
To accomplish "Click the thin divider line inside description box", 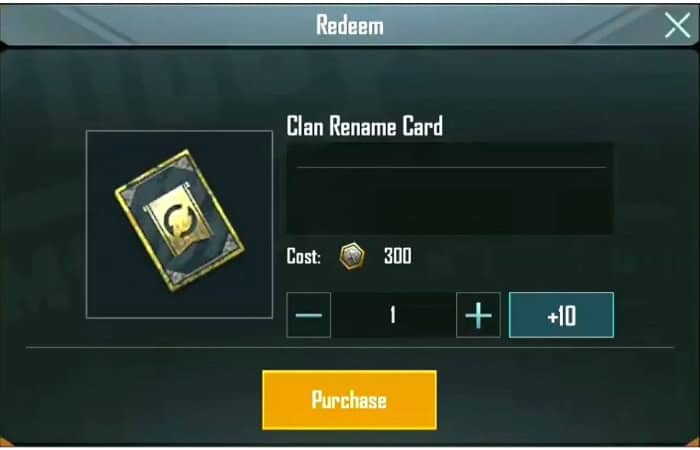I will coord(451,167).
